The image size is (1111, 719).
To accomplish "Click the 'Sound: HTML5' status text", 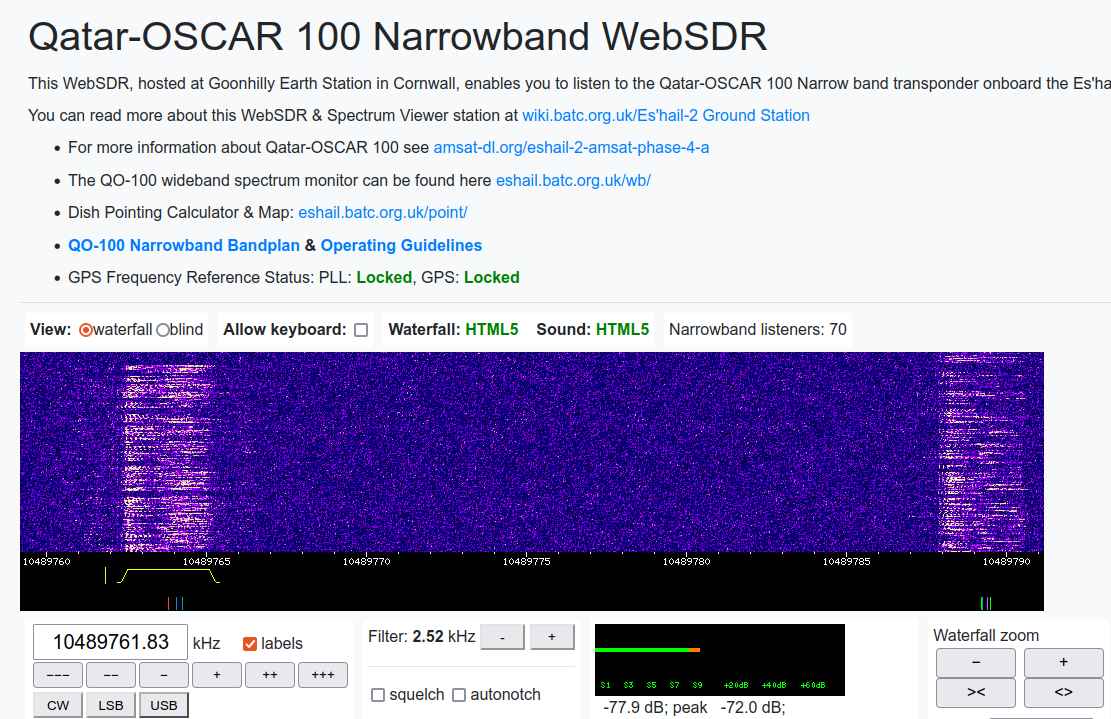I will pyautogui.click(x=592, y=329).
